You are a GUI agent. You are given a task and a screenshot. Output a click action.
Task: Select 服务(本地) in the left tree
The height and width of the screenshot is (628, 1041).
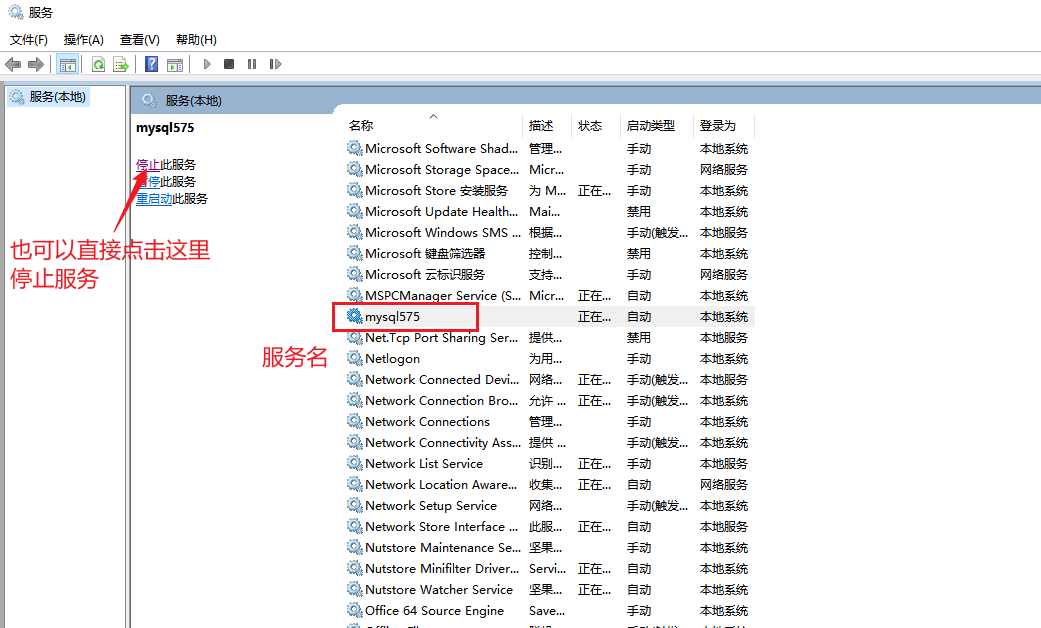[57, 97]
